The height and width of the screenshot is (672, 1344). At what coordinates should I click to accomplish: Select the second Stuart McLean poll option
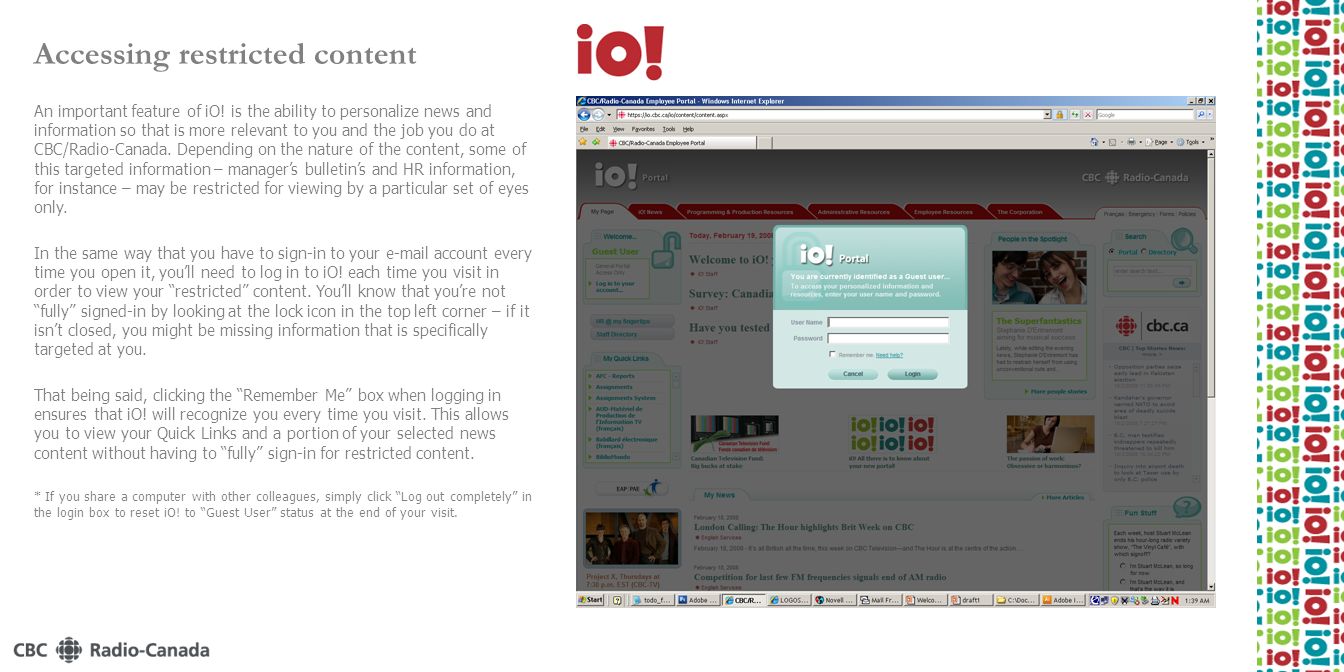coord(1123,582)
